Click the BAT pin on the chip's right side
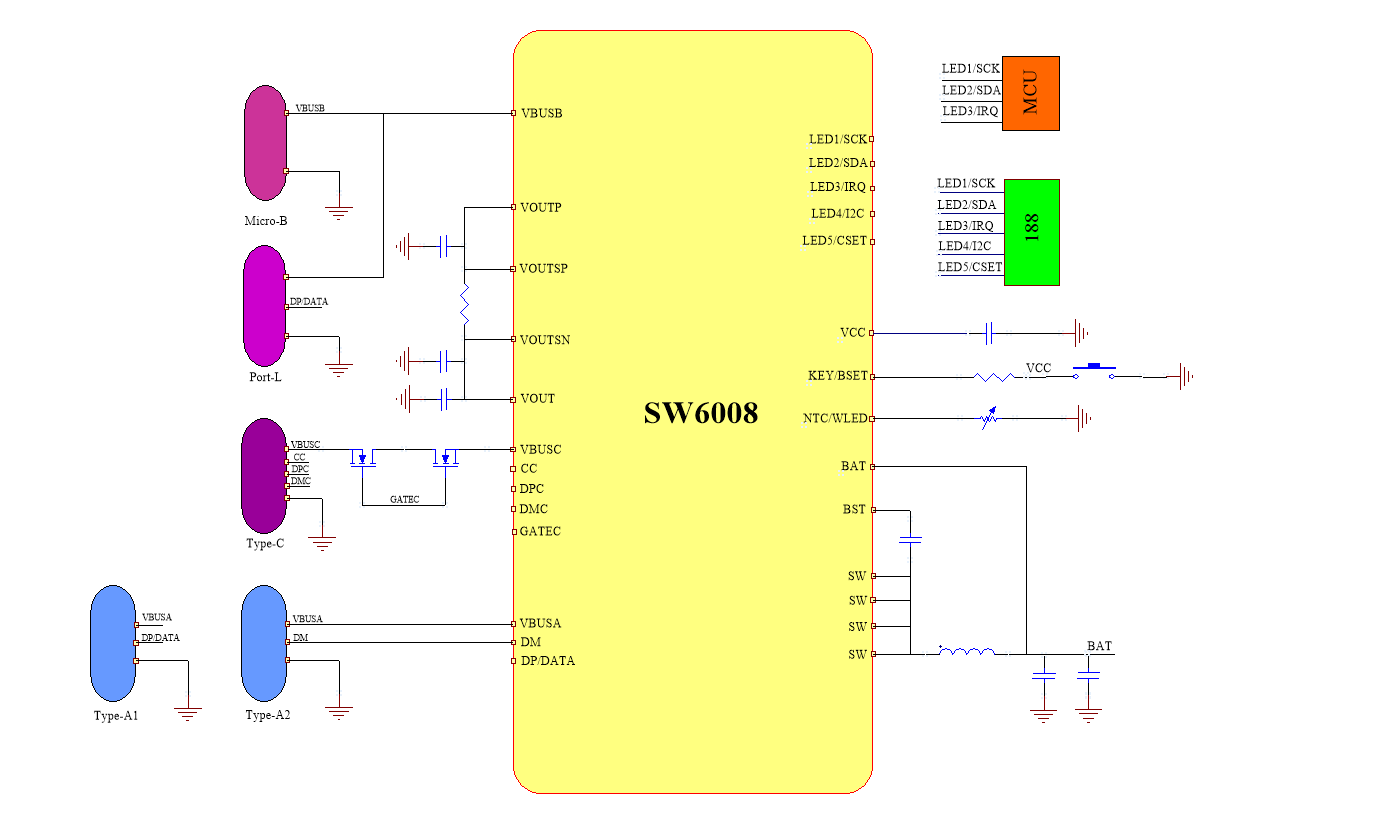 point(854,466)
